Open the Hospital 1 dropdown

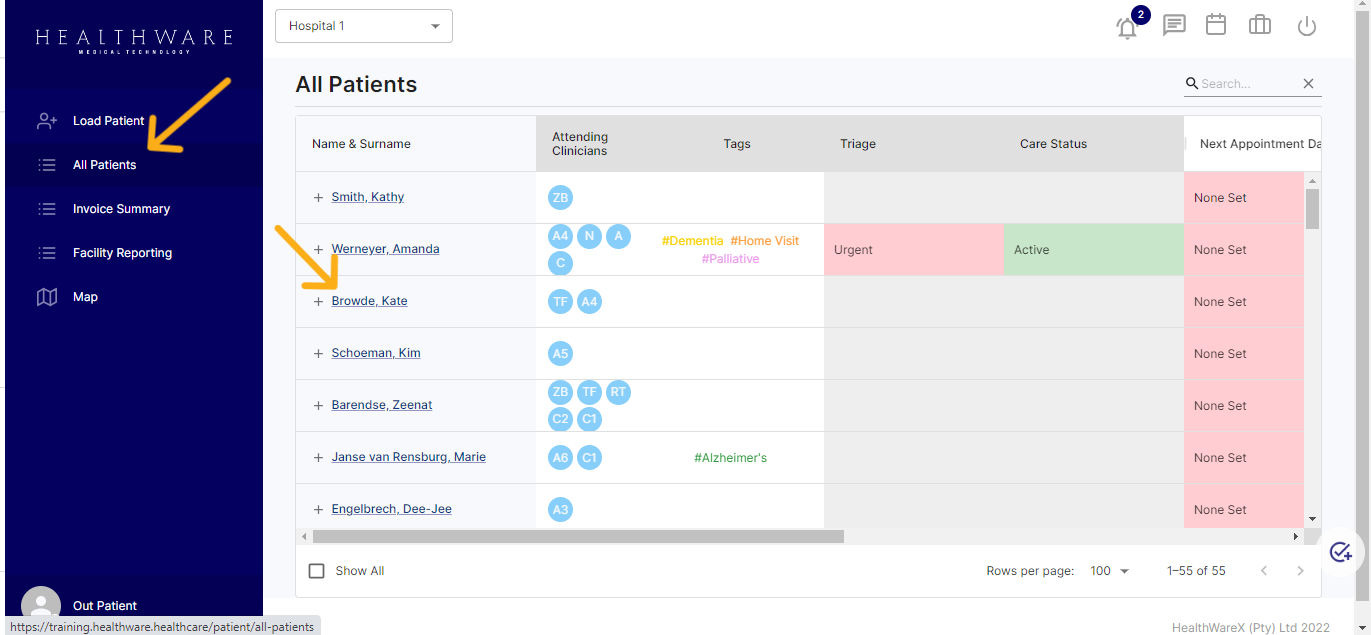tap(364, 26)
